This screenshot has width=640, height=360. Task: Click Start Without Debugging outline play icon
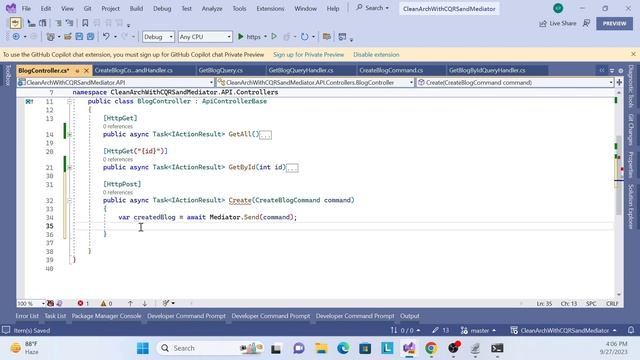[274, 36]
